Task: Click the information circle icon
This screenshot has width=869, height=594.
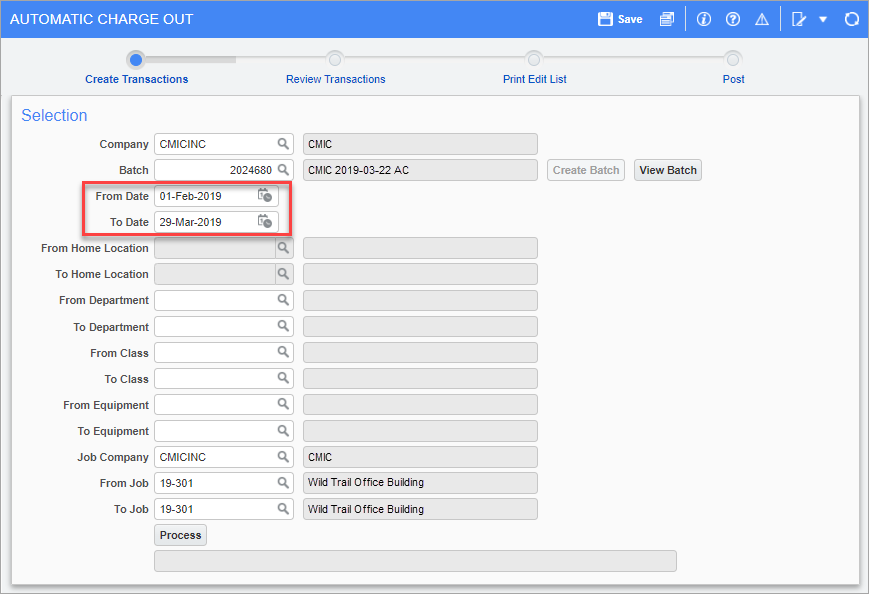Action: [704, 19]
